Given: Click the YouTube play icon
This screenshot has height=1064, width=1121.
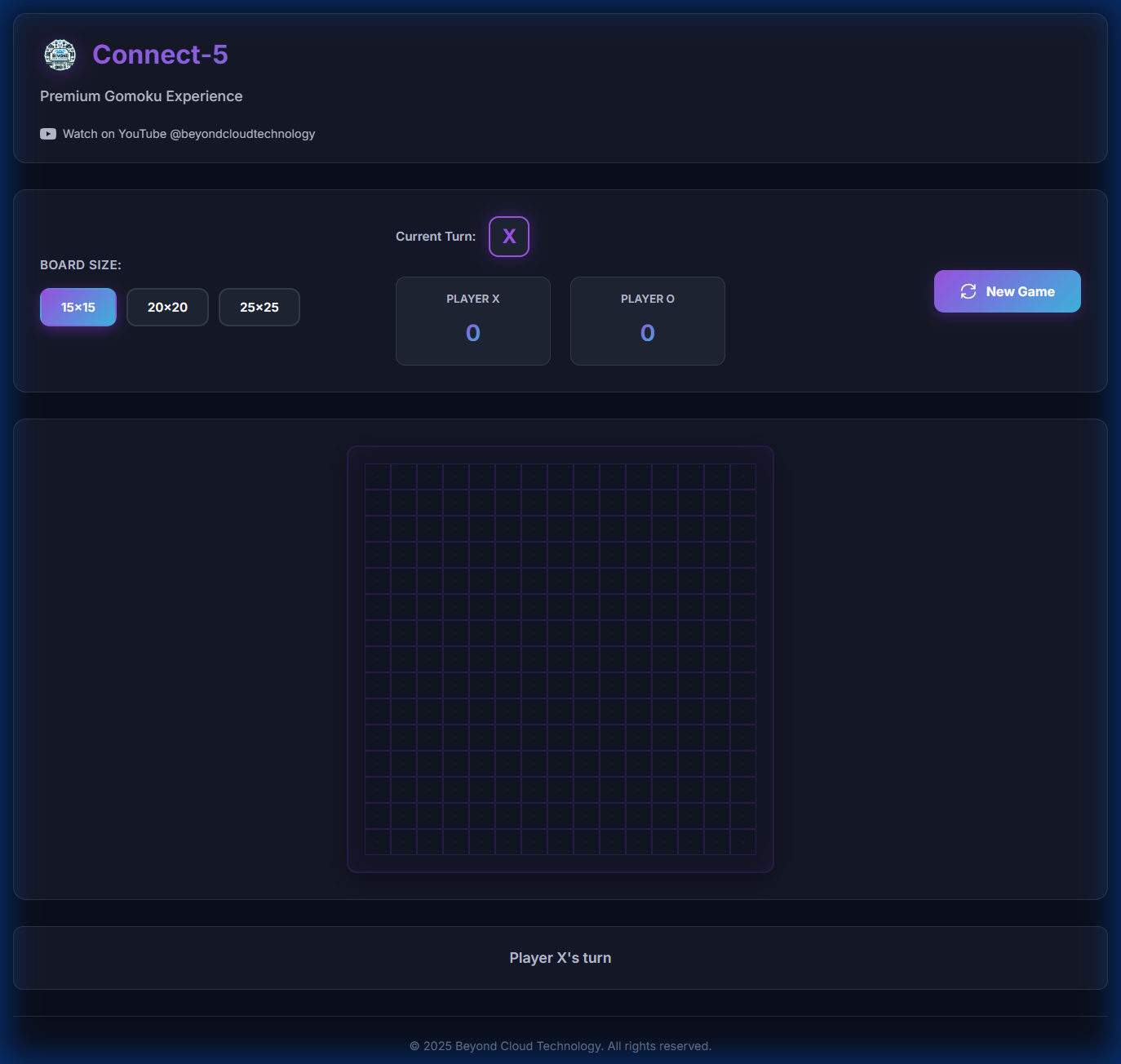Looking at the screenshot, I should tap(48, 134).
